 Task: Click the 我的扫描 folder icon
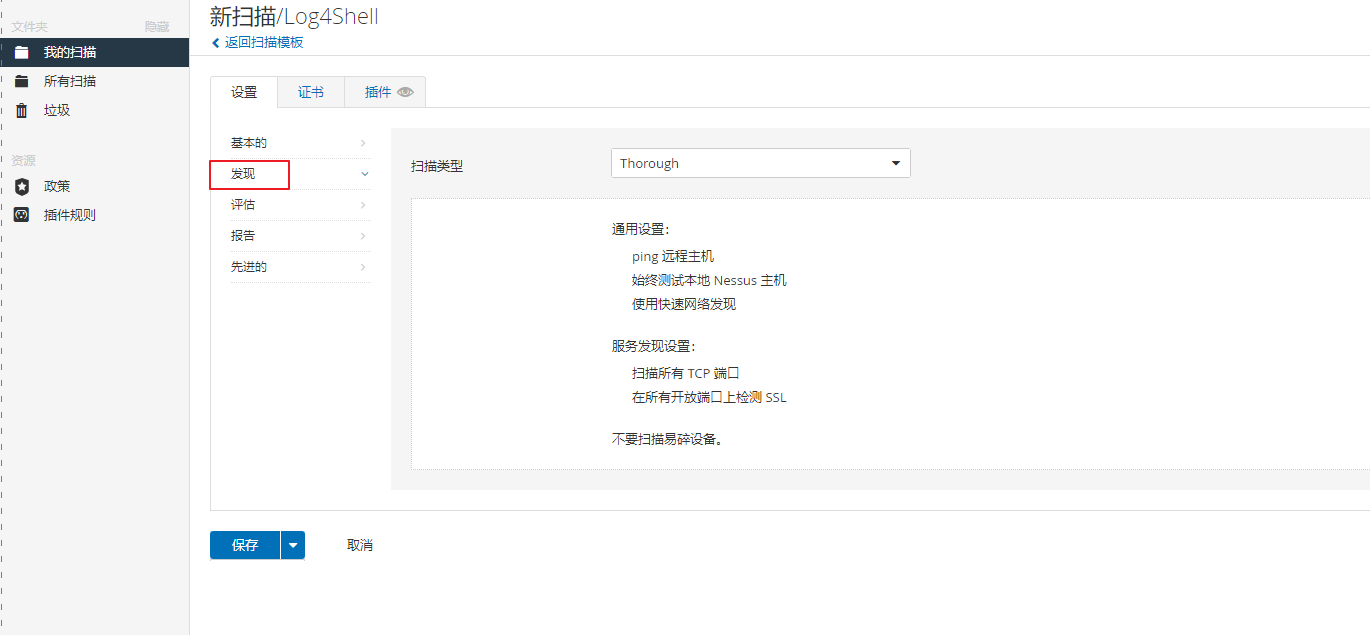click(x=21, y=52)
